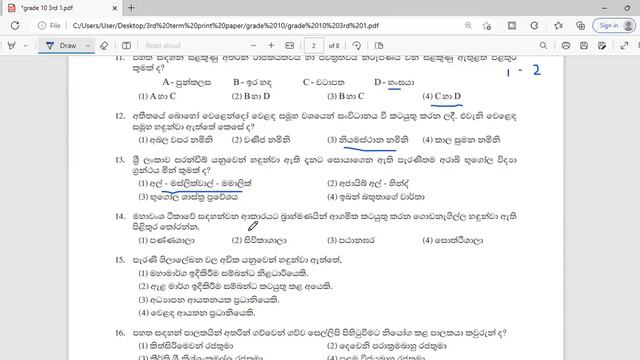The image size is (640, 360).
Task: Click the zoom magnifier icon in address bar
Action: (468, 25)
